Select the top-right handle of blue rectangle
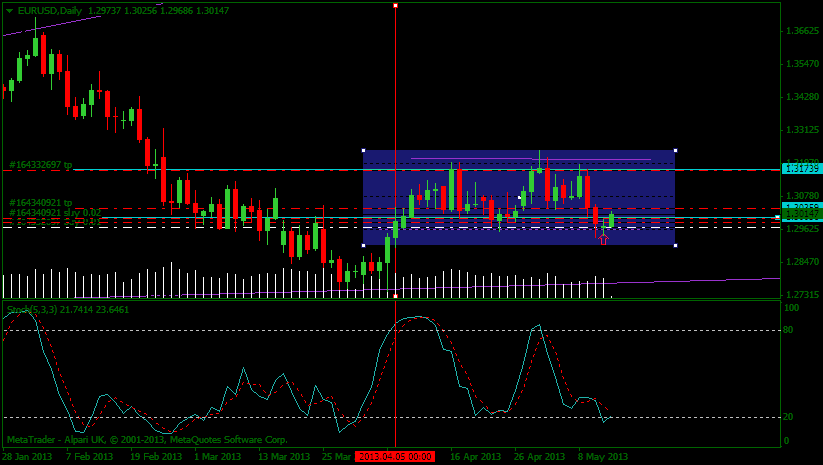 point(675,151)
